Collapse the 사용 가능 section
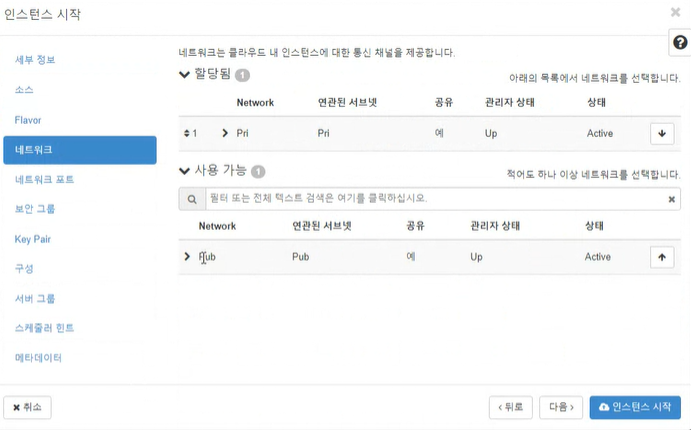The height and width of the screenshot is (430, 691). (184, 171)
